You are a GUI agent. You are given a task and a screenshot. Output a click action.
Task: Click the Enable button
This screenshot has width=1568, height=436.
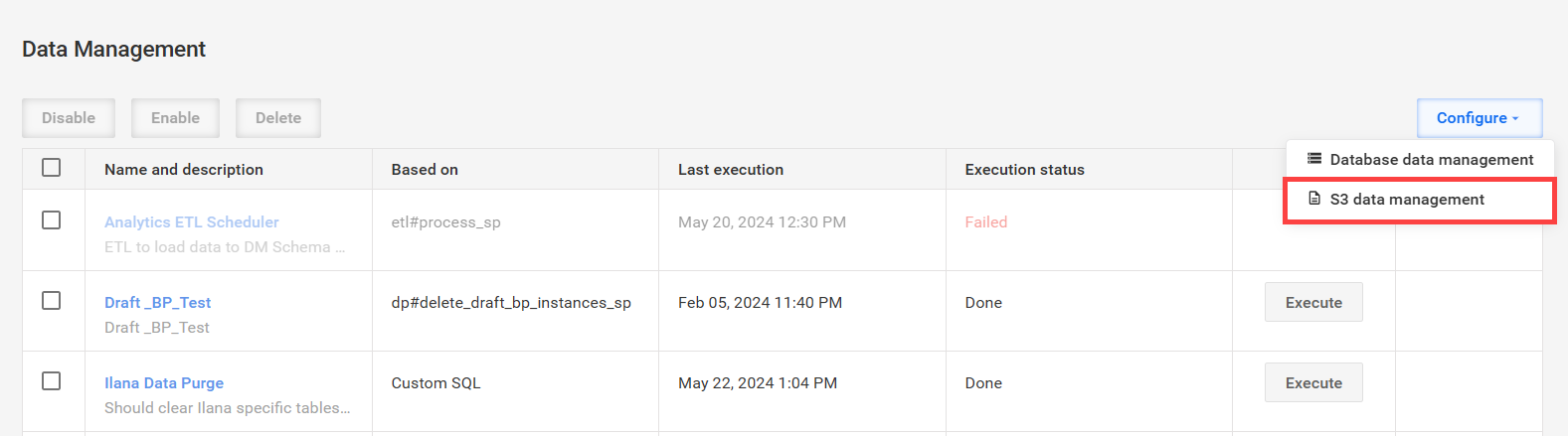pyautogui.click(x=175, y=118)
